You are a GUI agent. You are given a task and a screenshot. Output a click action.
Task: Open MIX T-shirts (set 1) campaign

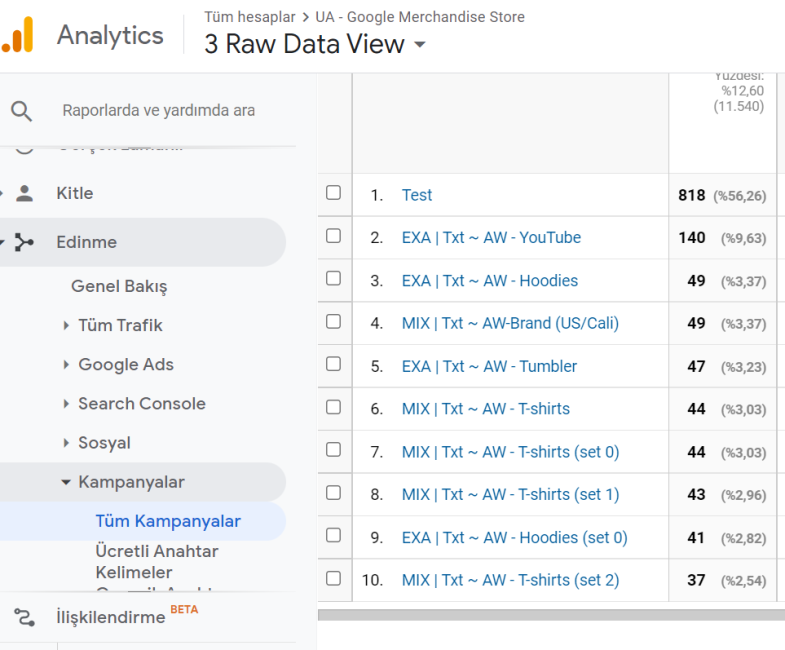(510, 495)
